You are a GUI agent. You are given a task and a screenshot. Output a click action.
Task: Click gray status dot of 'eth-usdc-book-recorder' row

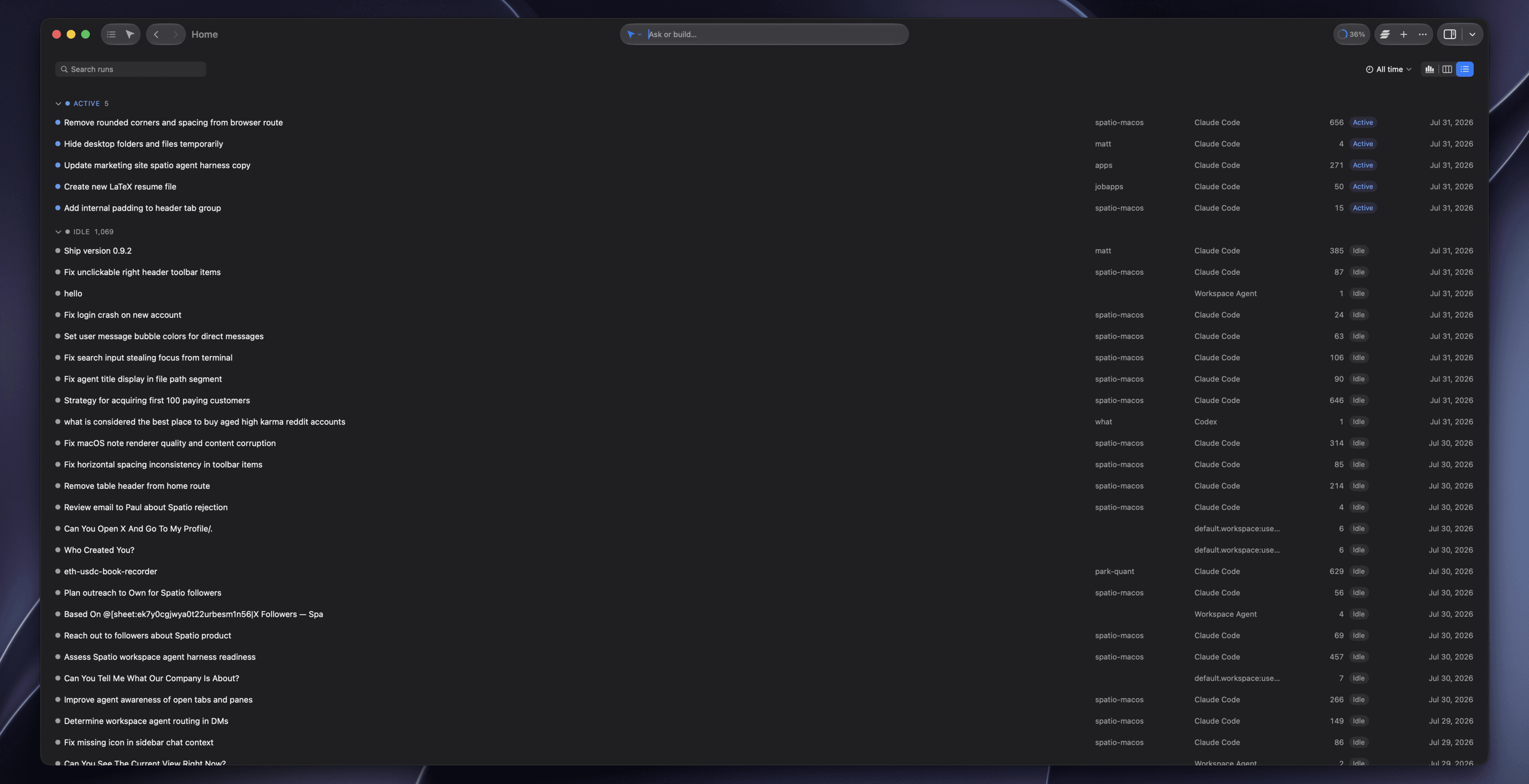(x=57, y=571)
